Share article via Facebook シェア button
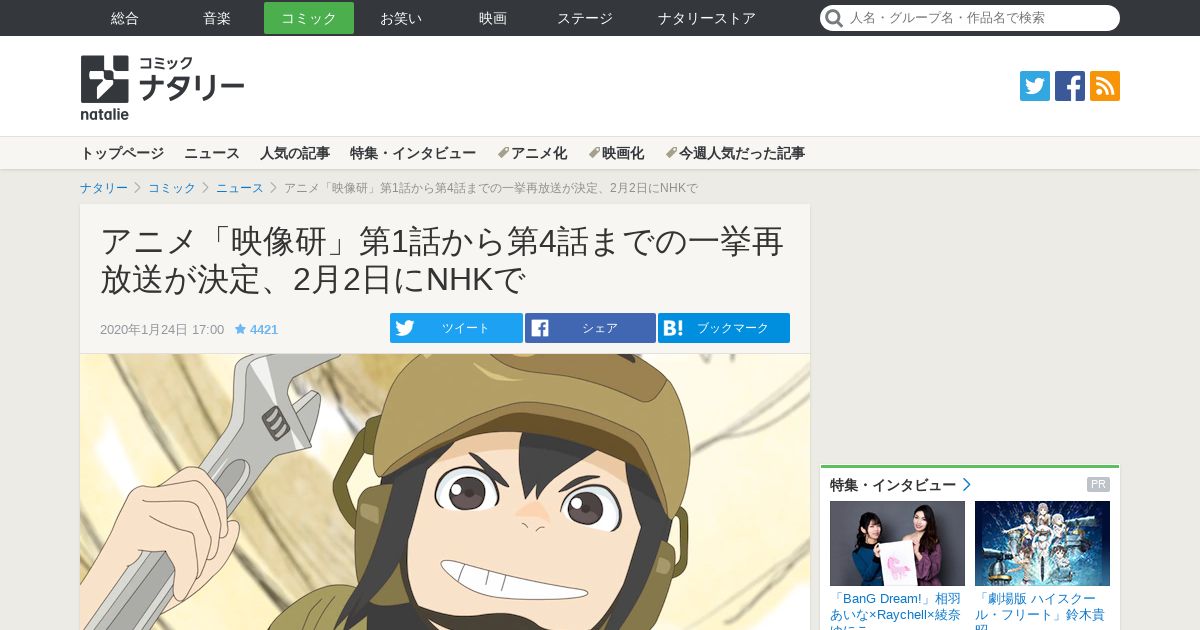The width and height of the screenshot is (1200, 630). tap(590, 328)
